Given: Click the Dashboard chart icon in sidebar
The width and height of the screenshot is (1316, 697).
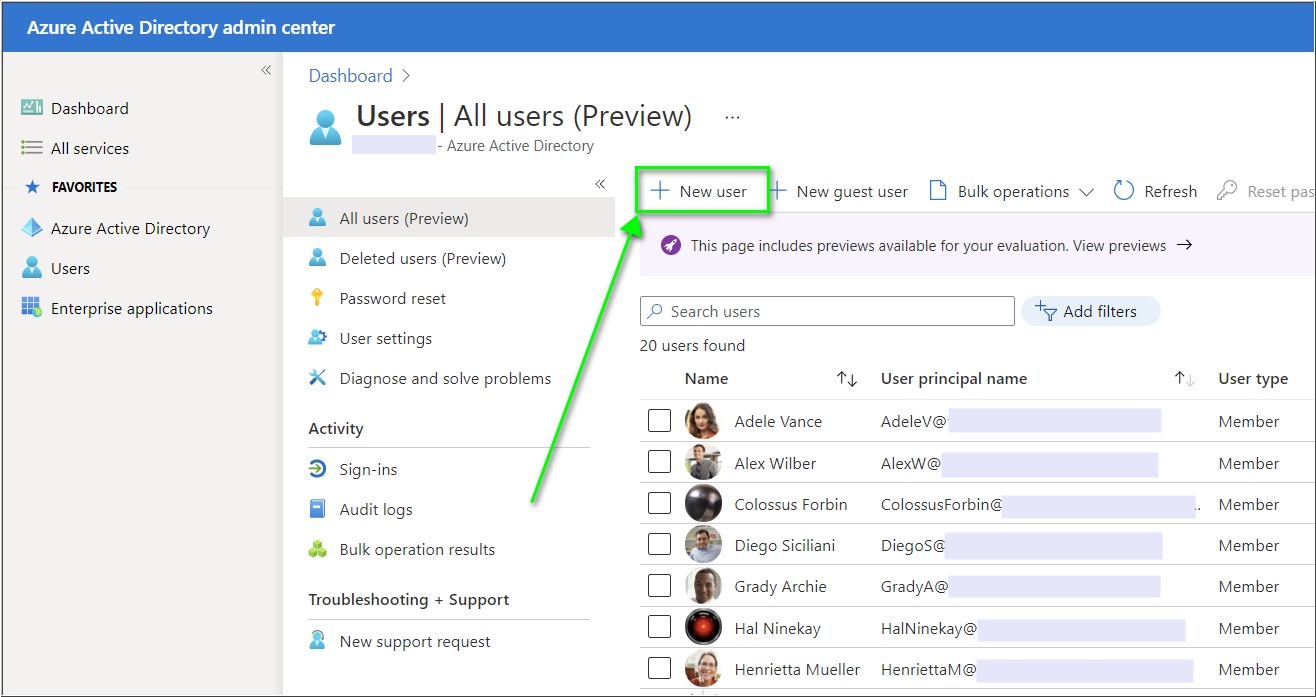Looking at the screenshot, I should 32,108.
